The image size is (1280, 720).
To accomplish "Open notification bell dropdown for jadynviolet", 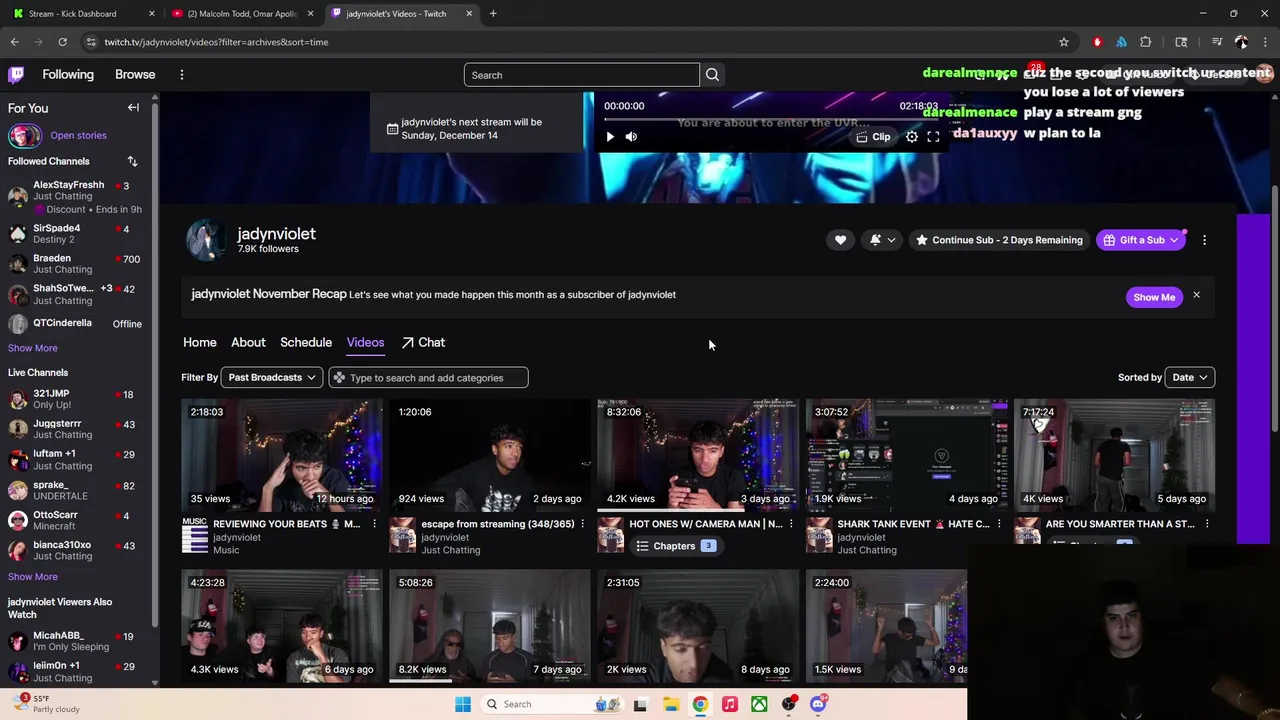I will pyautogui.click(x=882, y=240).
